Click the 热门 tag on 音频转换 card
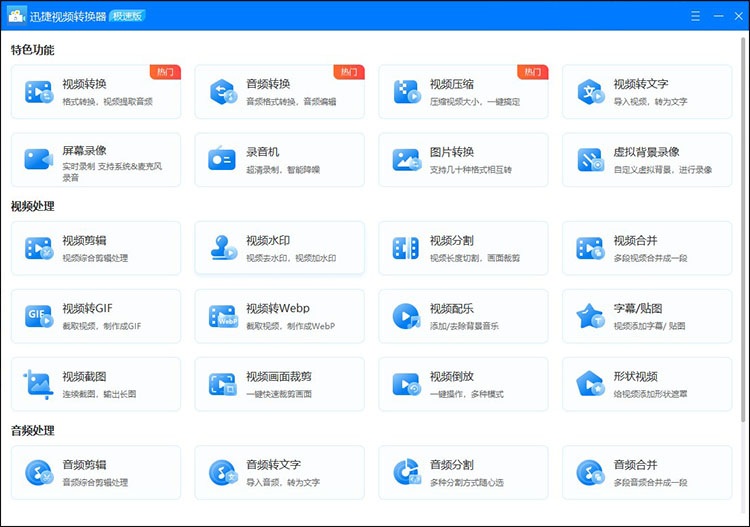 pyautogui.click(x=349, y=72)
